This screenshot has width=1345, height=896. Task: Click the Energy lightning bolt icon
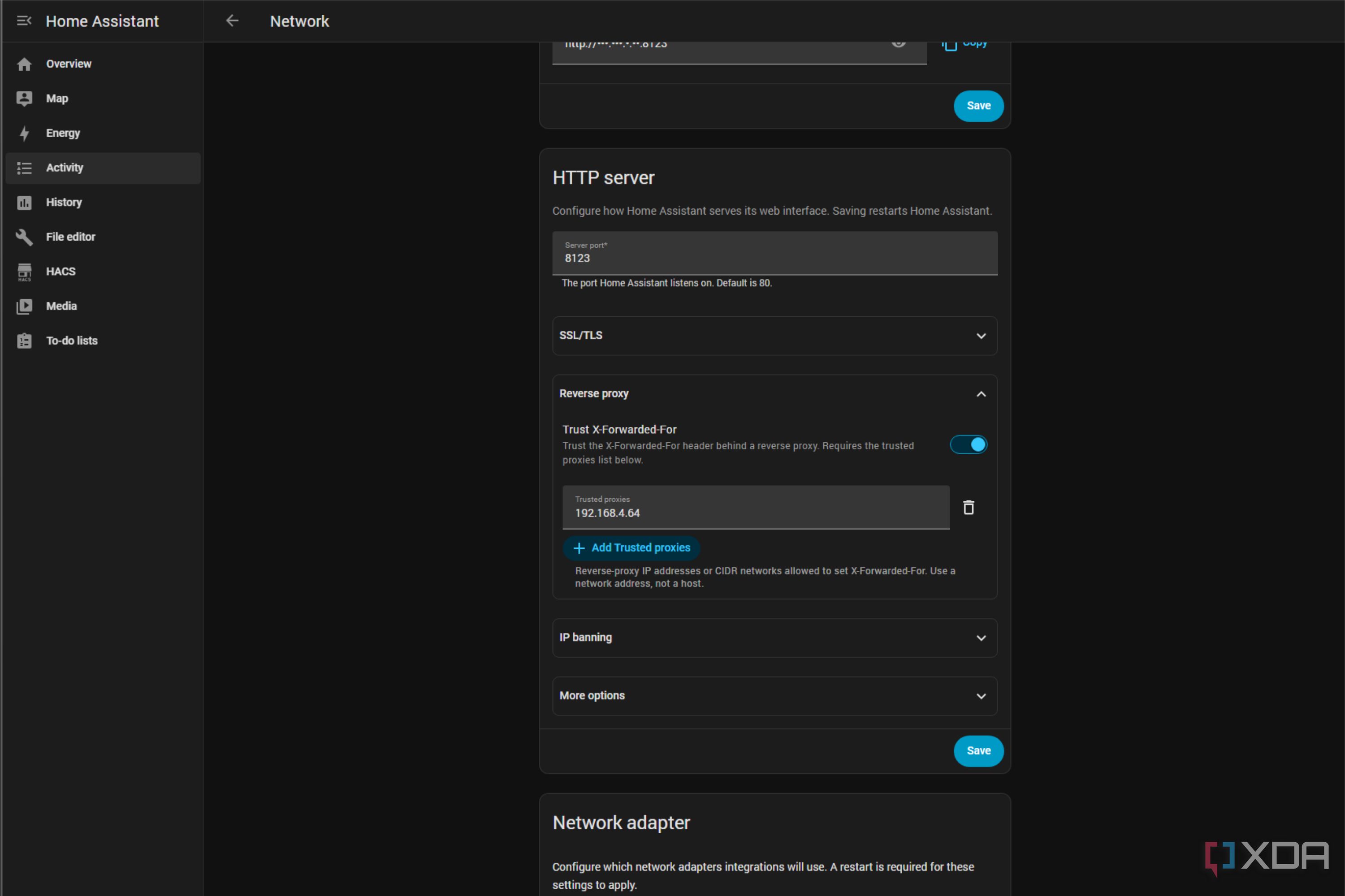pyautogui.click(x=24, y=133)
